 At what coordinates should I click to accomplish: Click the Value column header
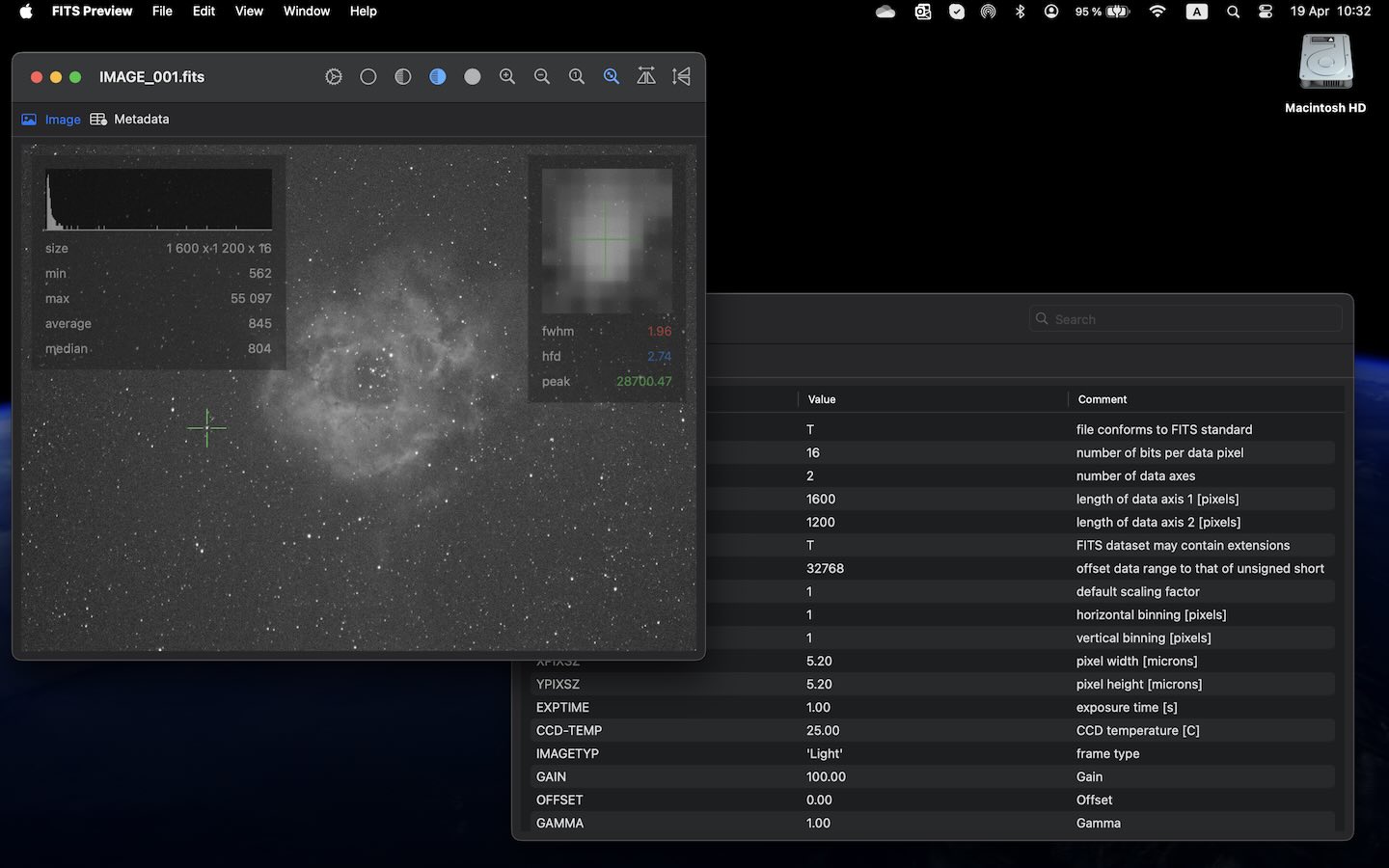[x=822, y=399]
